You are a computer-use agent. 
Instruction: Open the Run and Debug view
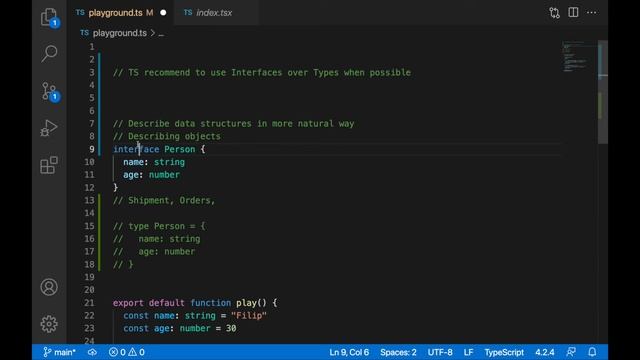(49, 128)
